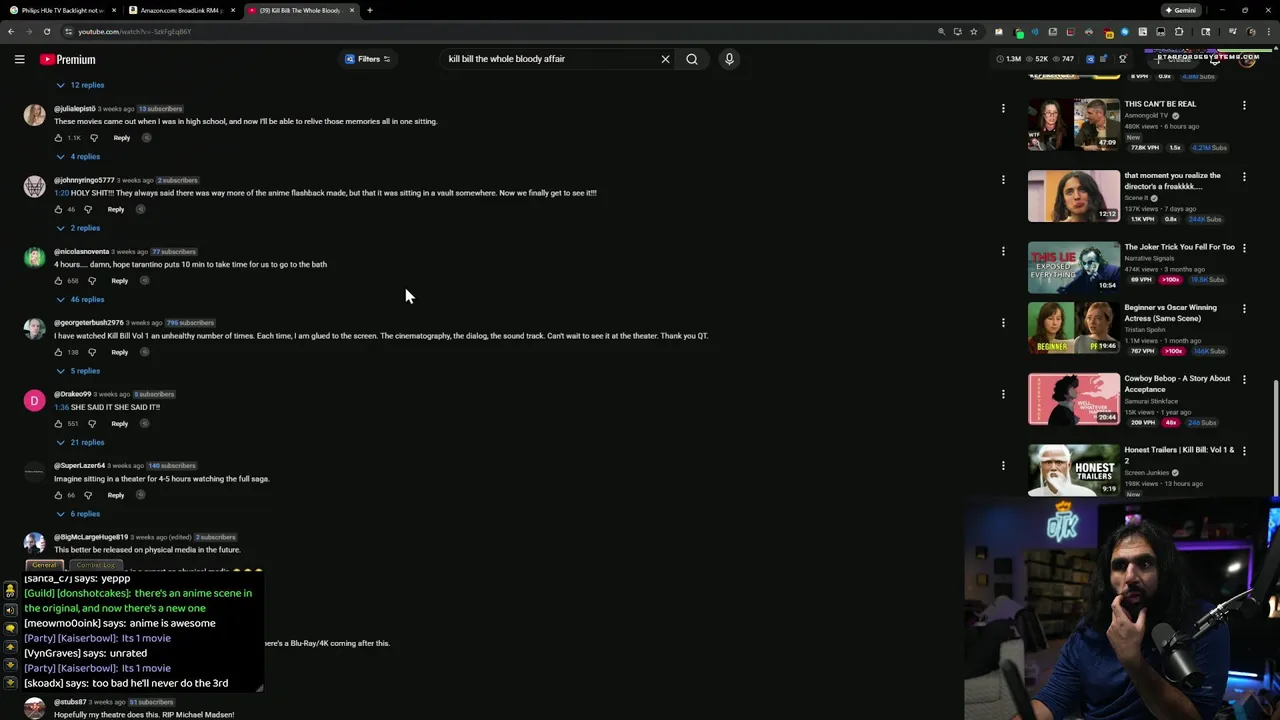Like SuperLazer64's comment
Image resolution: width=1280 pixels, height=720 pixels.
click(58, 495)
